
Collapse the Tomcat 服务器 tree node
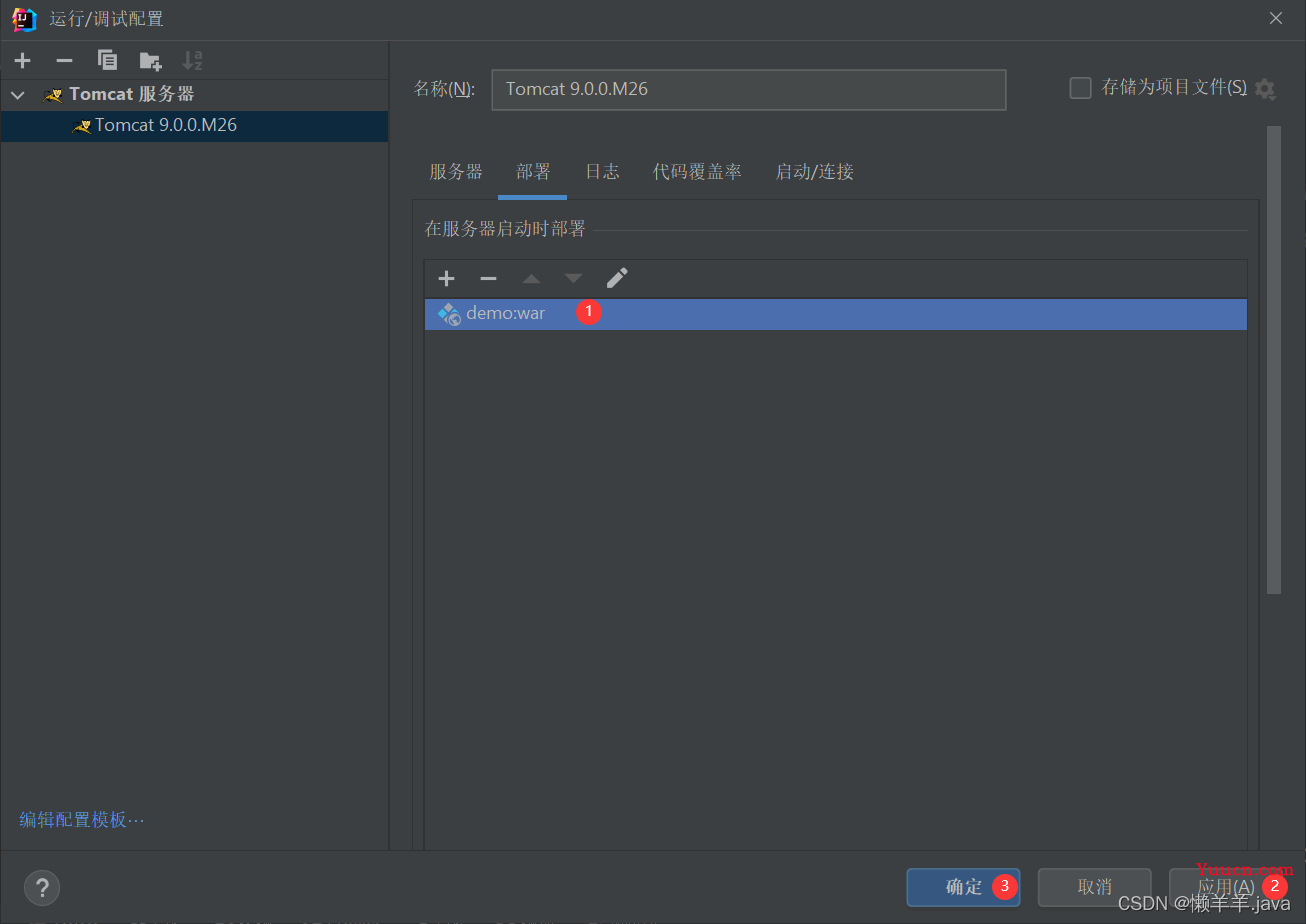point(17,95)
